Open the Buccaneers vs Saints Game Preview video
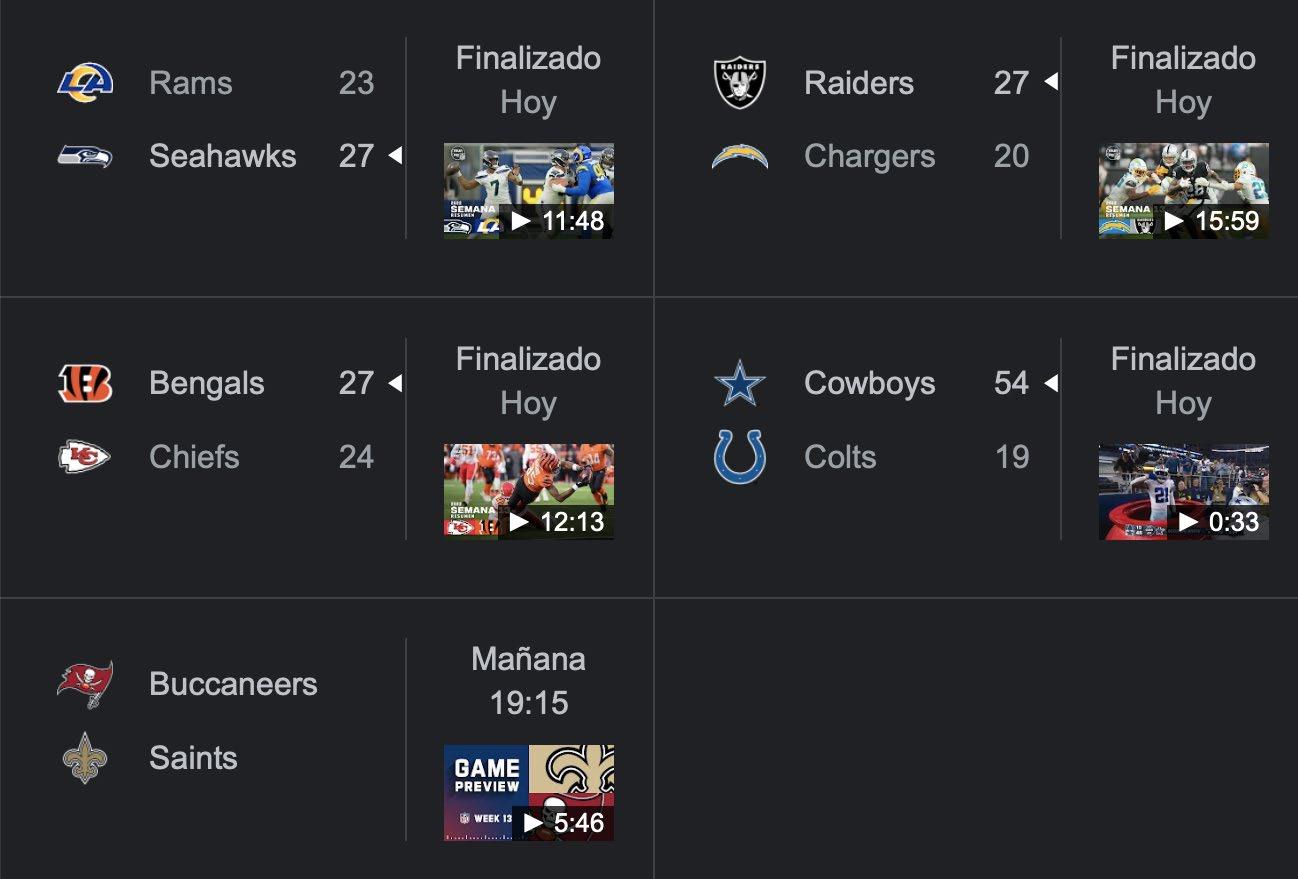The height and width of the screenshot is (879, 1298). [529, 793]
